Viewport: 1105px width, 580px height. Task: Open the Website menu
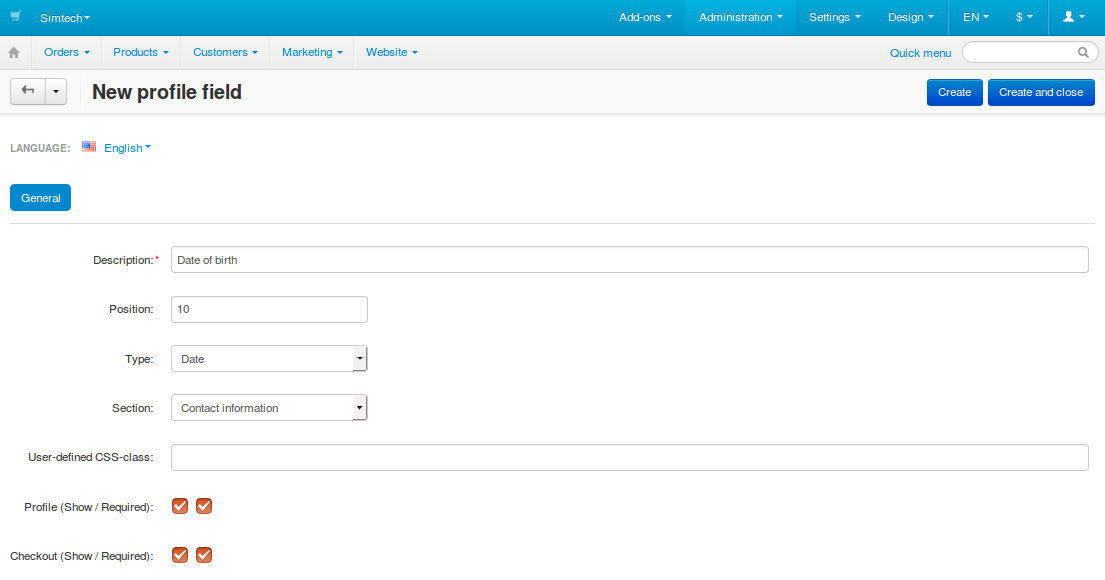pyautogui.click(x=392, y=52)
